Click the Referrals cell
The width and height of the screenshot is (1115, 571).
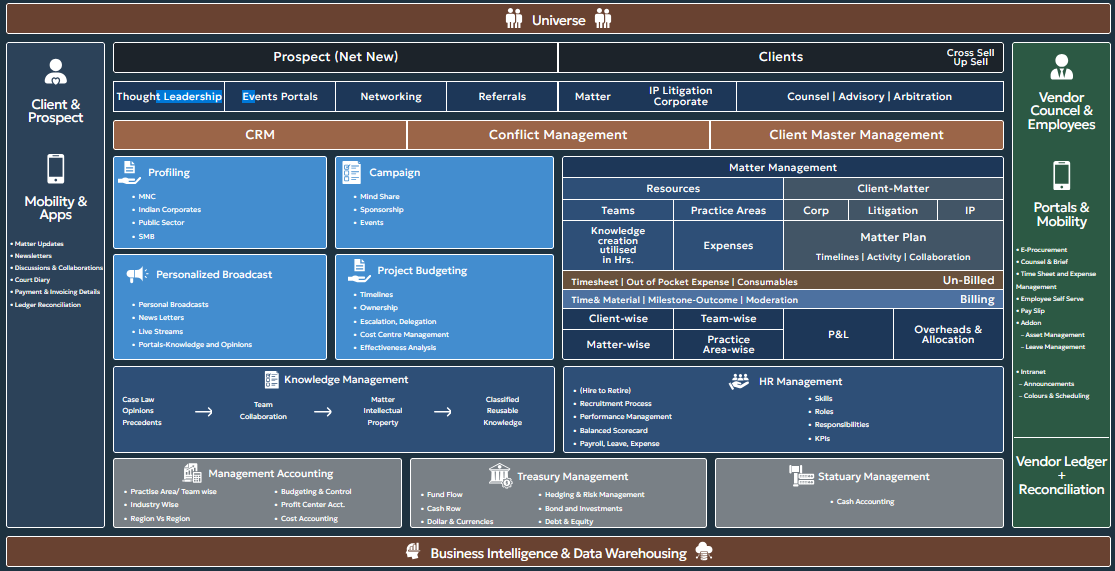(502, 97)
